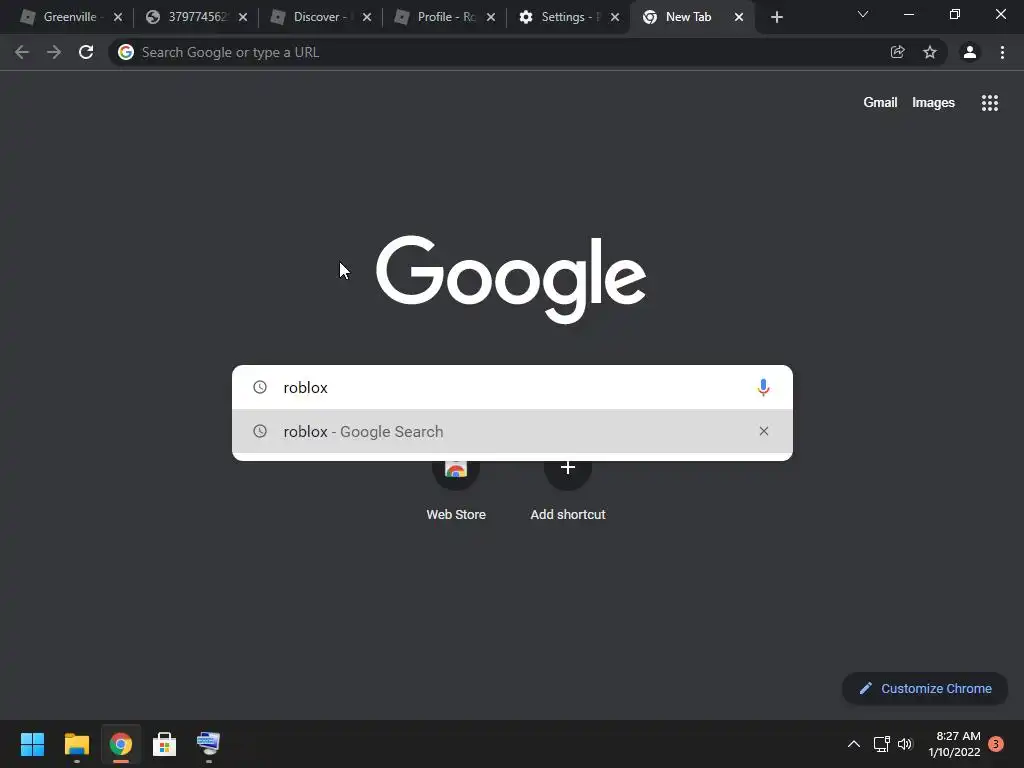This screenshot has height=768, width=1024.
Task: Focus the Google search box containing roblox
Action: coord(512,387)
